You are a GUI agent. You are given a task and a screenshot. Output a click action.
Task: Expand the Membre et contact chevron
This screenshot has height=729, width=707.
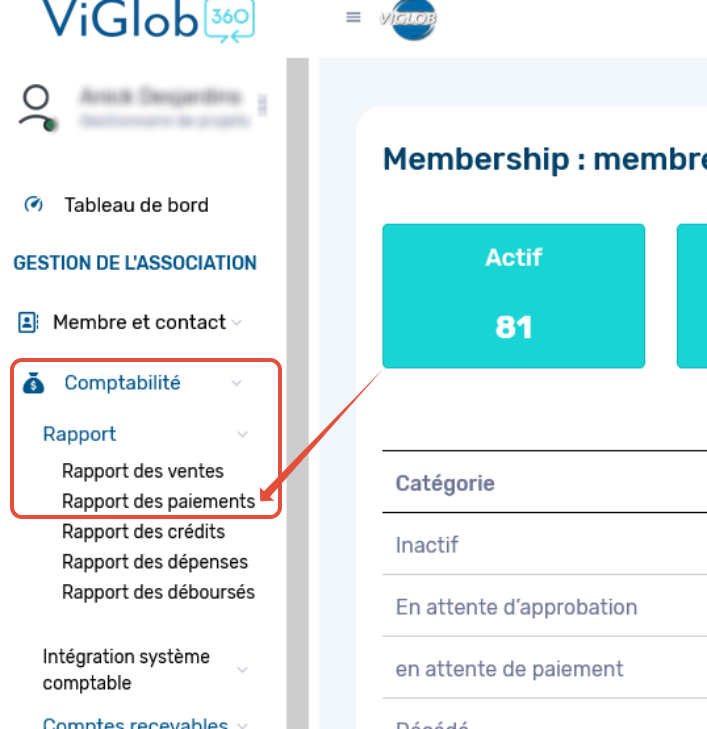[237, 323]
